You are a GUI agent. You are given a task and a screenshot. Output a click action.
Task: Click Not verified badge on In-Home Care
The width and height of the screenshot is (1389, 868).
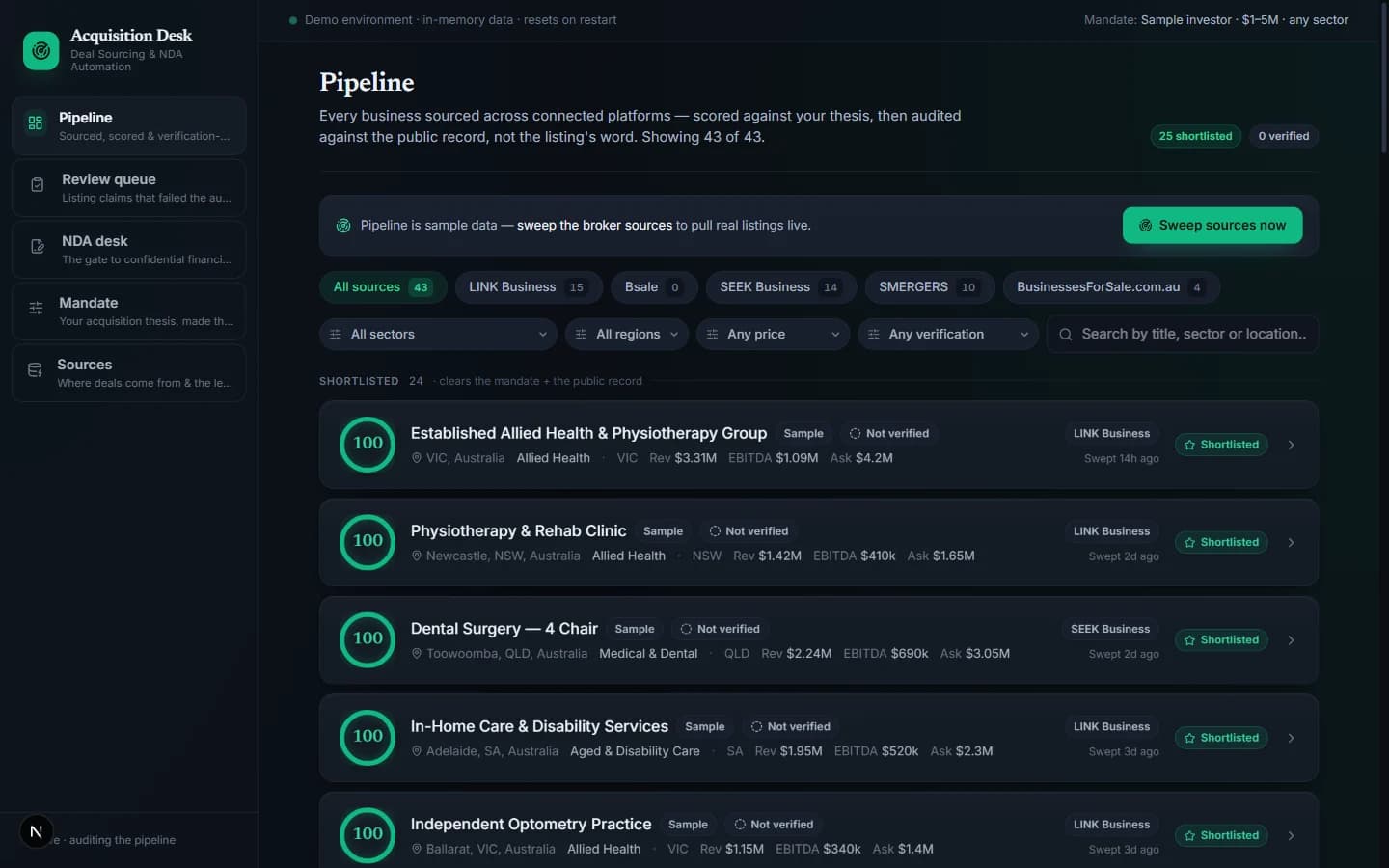pos(790,726)
